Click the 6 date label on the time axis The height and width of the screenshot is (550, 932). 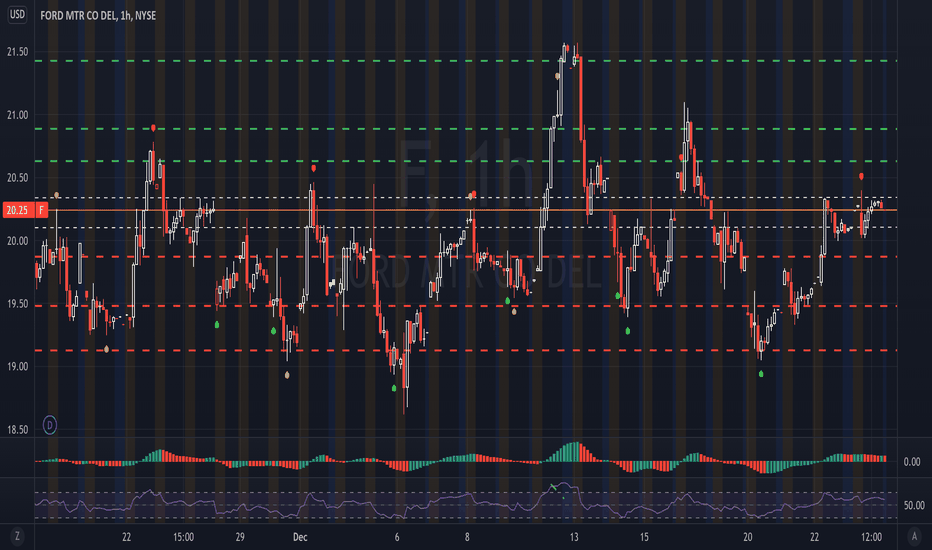[x=397, y=537]
